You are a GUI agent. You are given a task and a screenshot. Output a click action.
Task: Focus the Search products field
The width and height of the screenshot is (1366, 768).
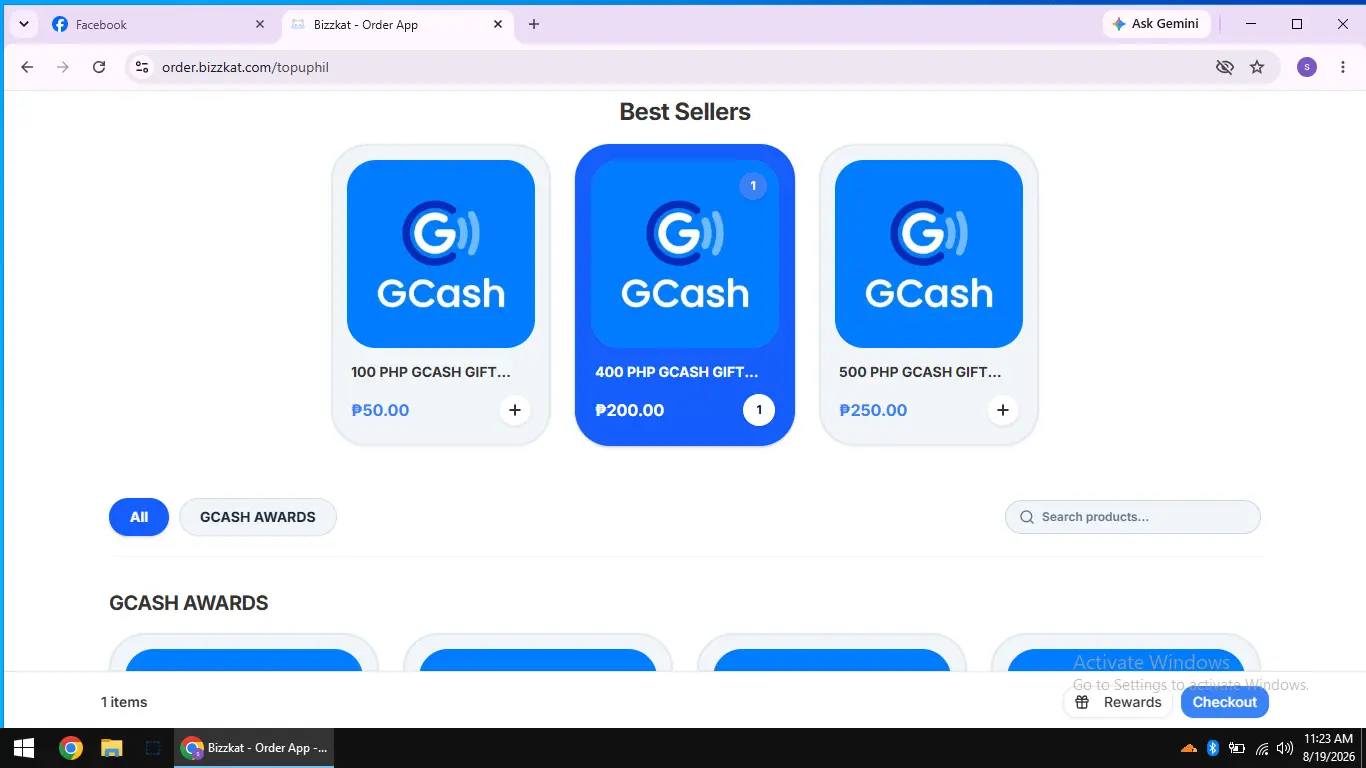(x=1133, y=517)
